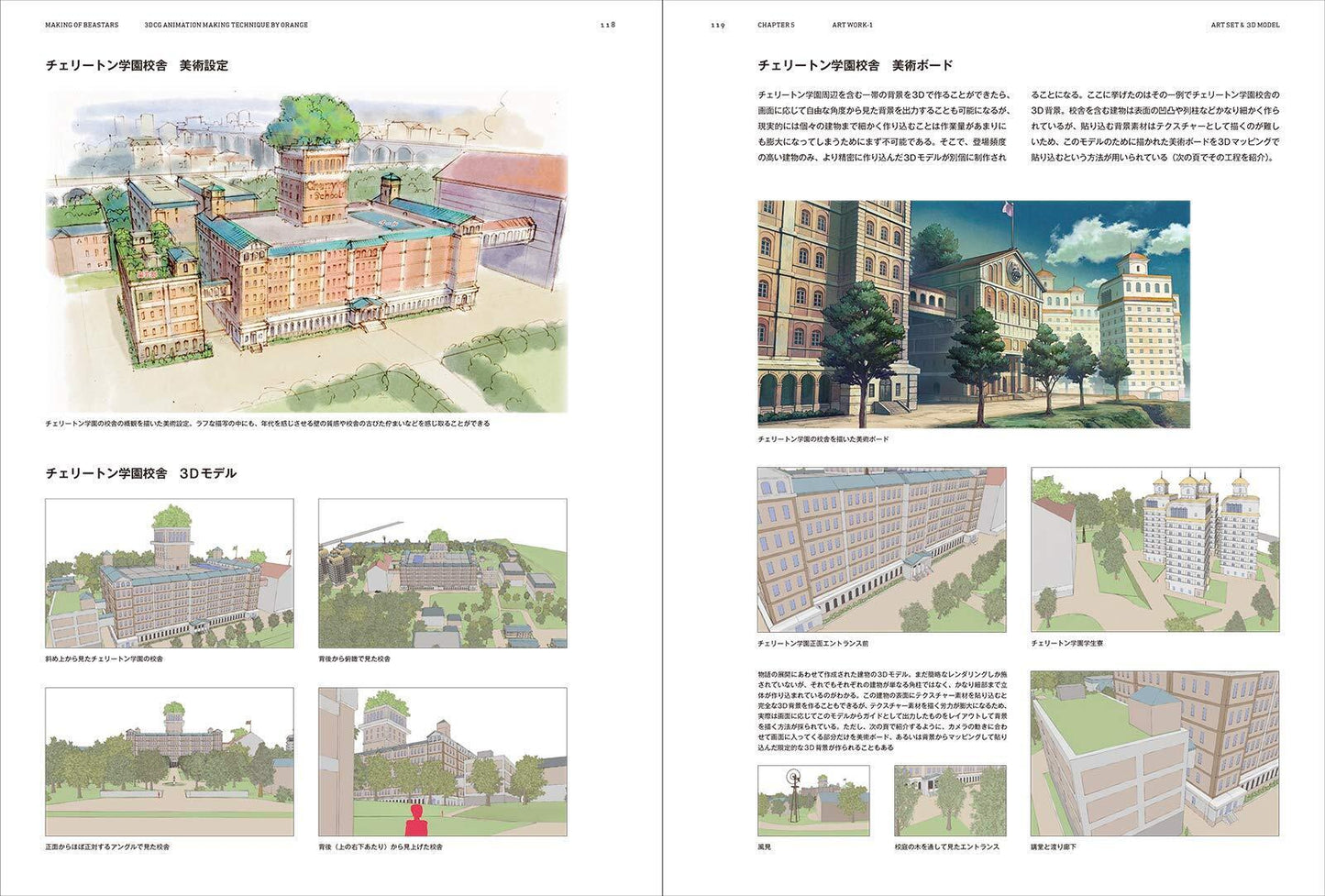Image resolution: width=1325 pixels, height=896 pixels.
Task: Click the heading 'チェリートン学園校舎 美術ボード'
Action: [856, 66]
